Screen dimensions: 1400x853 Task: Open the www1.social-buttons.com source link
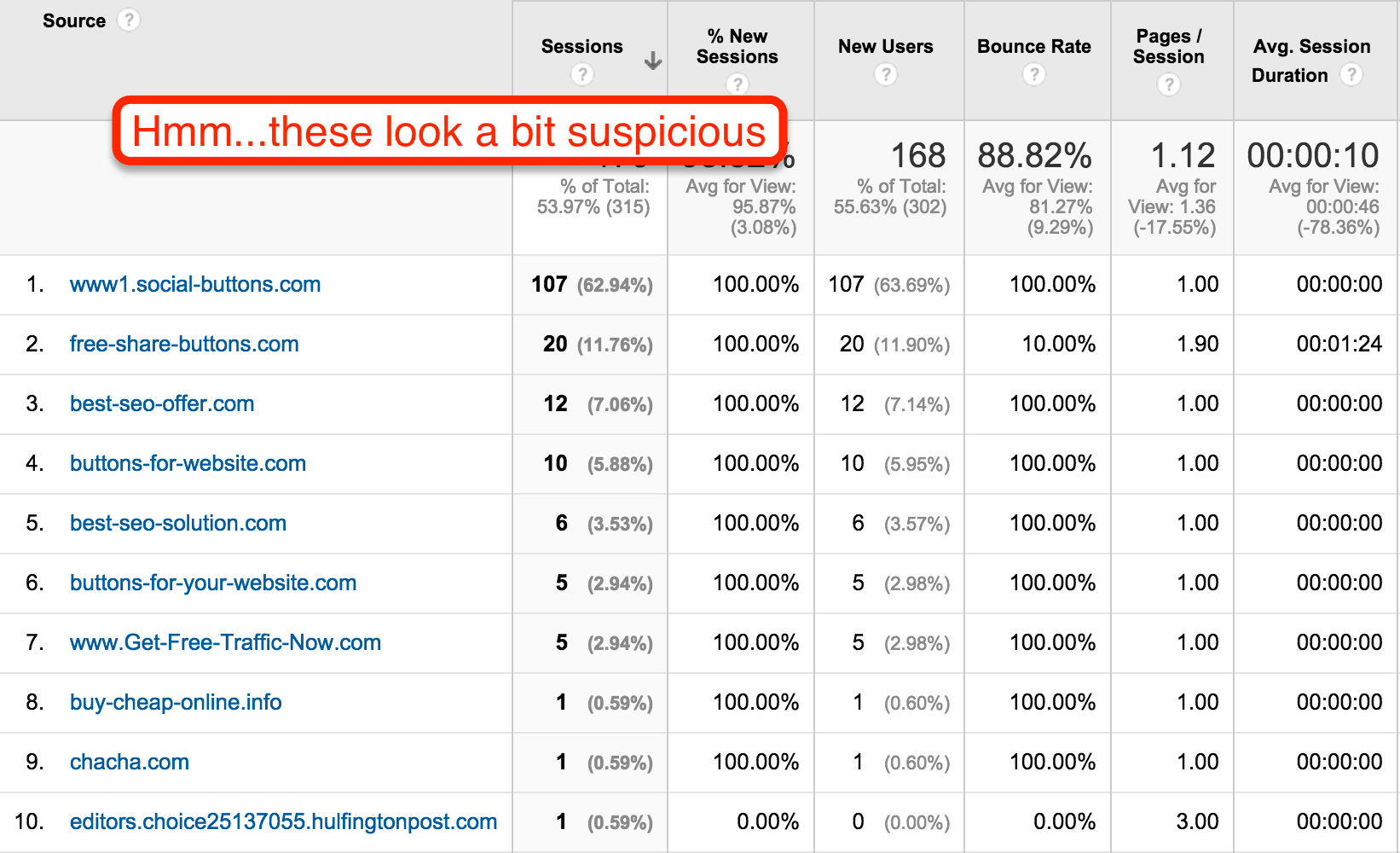point(195,284)
